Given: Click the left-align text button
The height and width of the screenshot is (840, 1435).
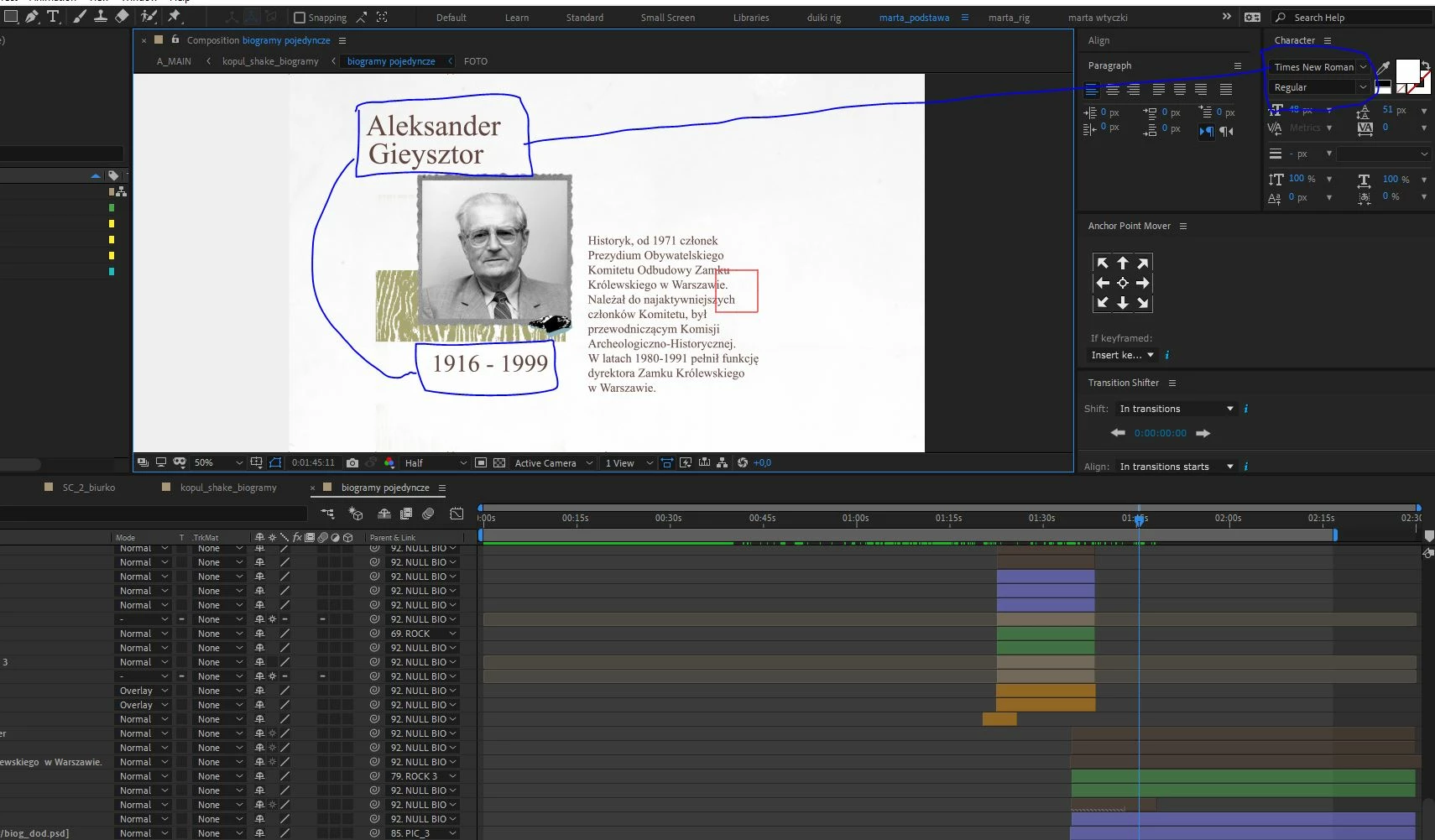Looking at the screenshot, I should pyautogui.click(x=1092, y=89).
